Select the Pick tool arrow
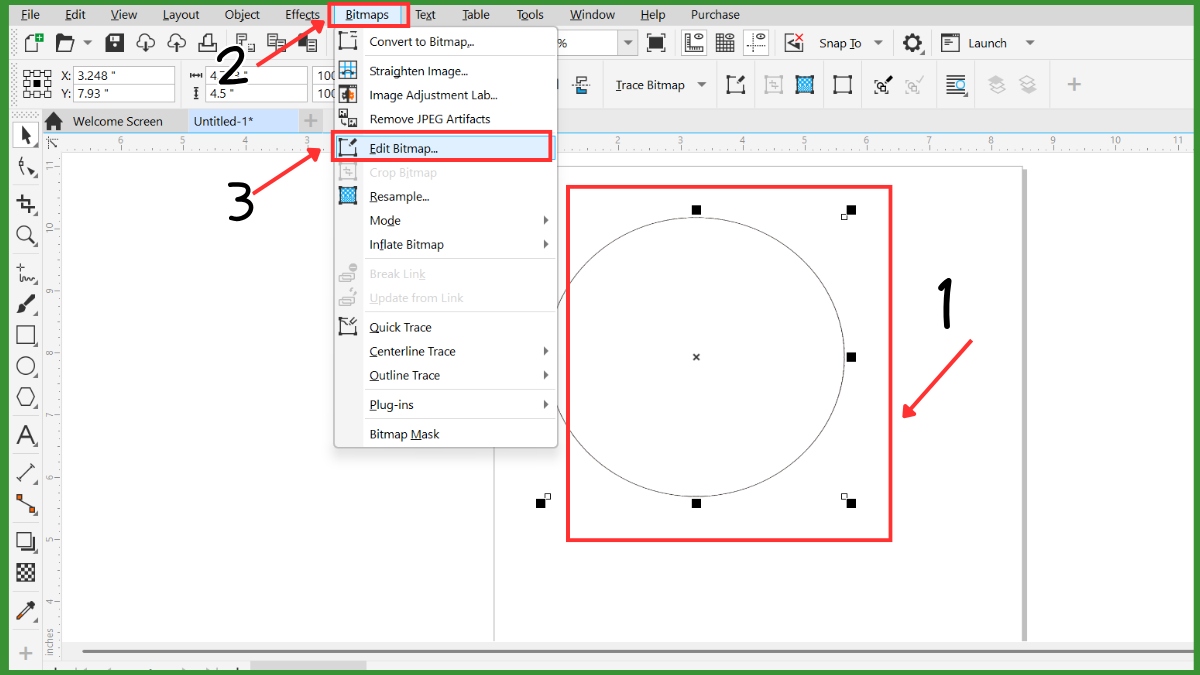The height and width of the screenshot is (675, 1200). (x=26, y=135)
